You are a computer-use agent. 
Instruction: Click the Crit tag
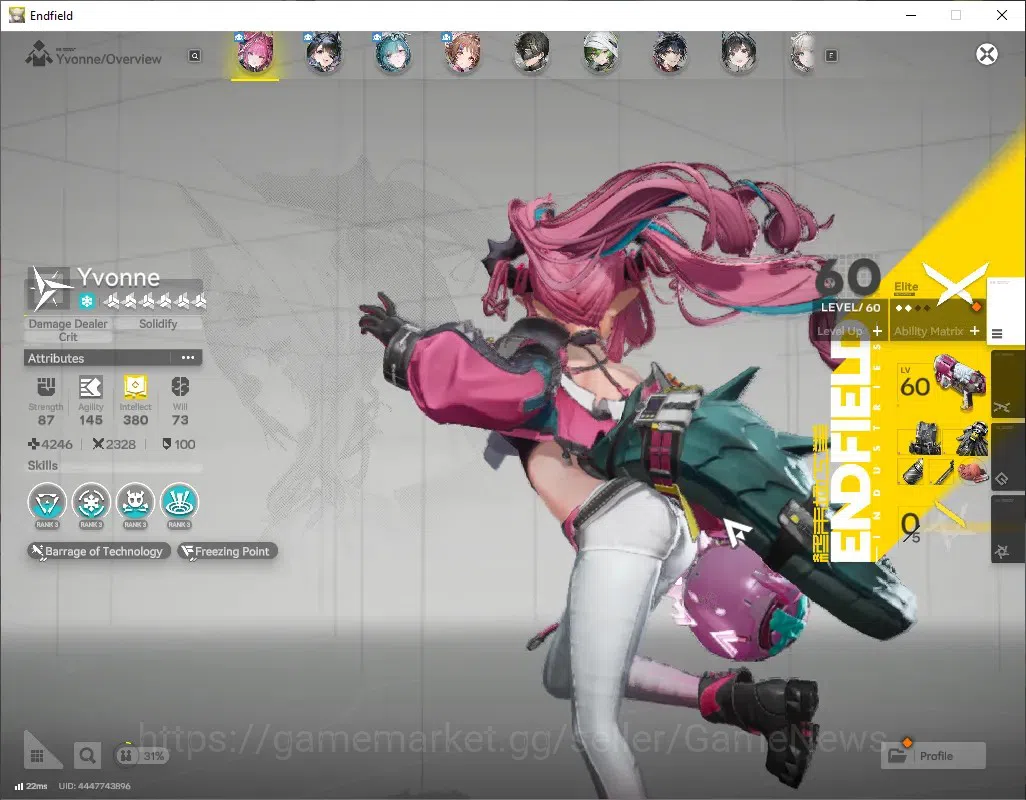(68, 337)
